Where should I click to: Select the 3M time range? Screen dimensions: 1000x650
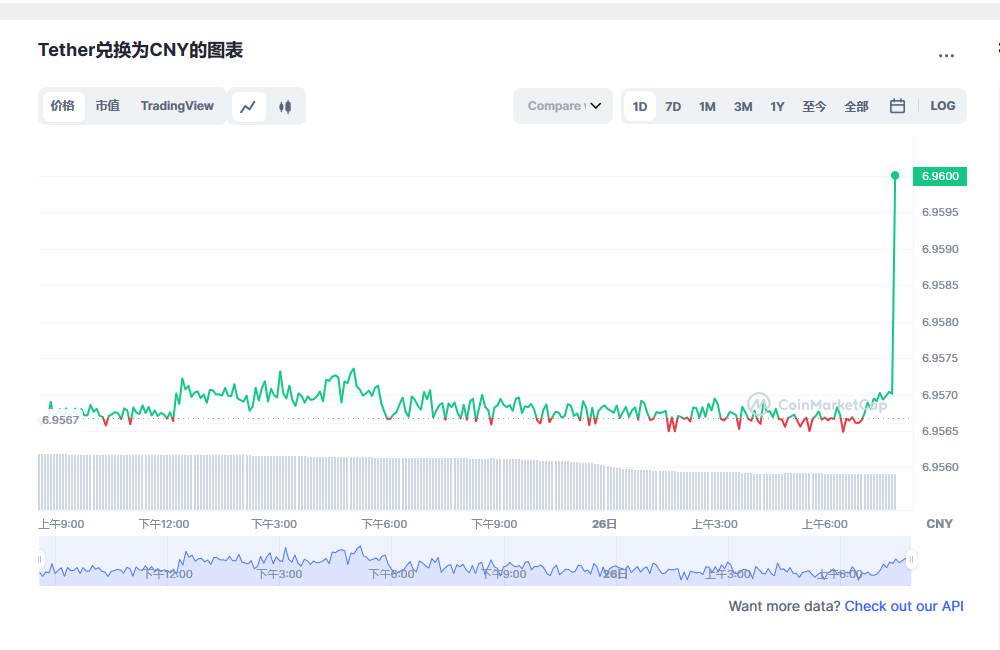[x=743, y=107]
